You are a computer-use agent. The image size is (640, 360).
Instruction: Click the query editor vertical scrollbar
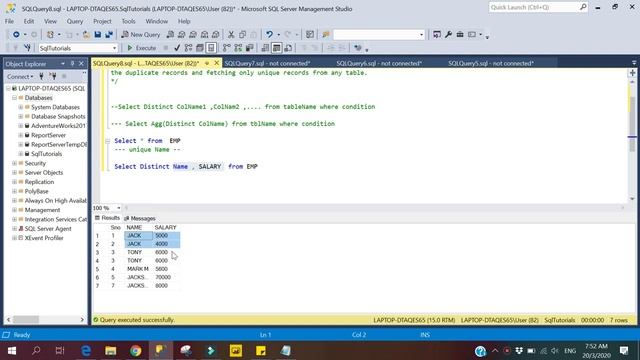632,139
